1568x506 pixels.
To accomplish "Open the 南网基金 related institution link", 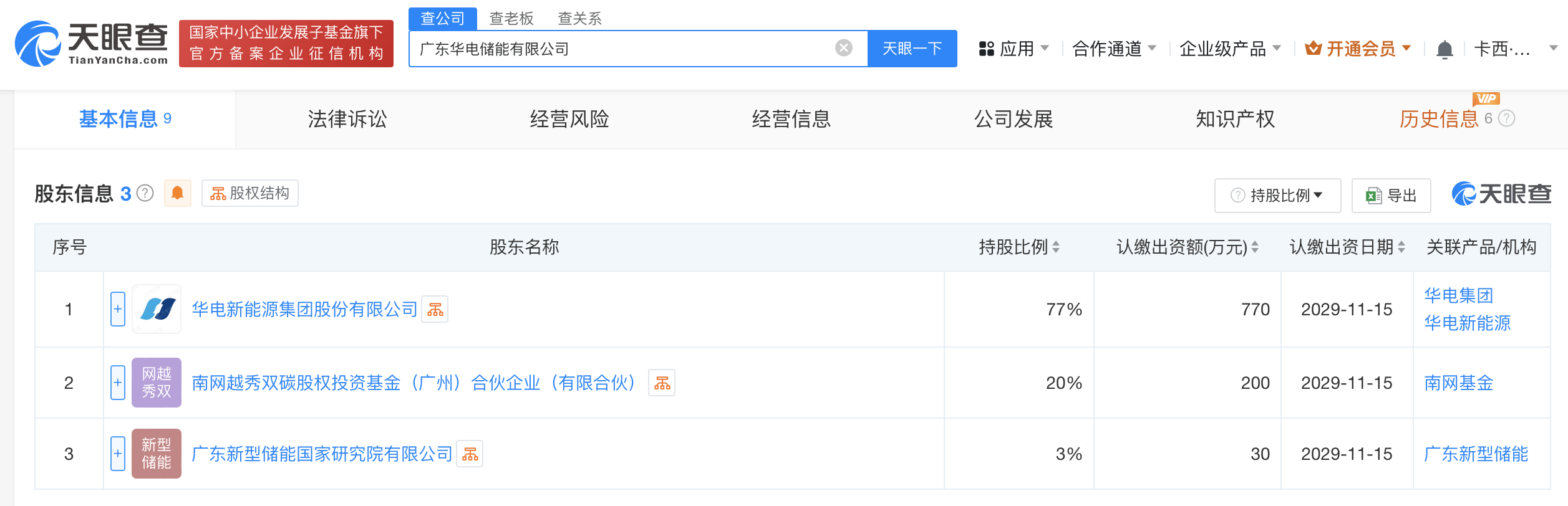I will [1458, 383].
